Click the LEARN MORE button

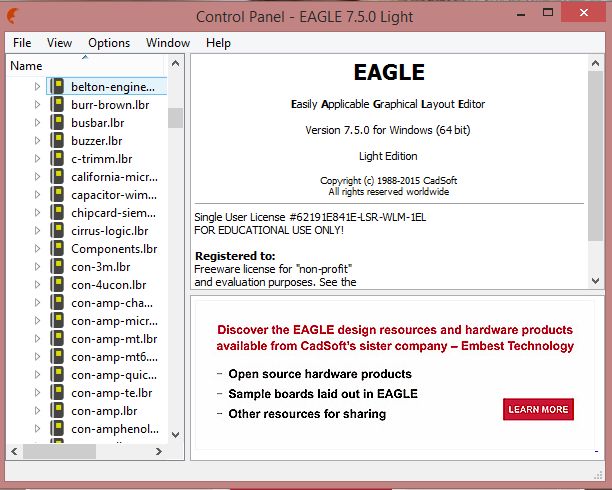pos(538,409)
